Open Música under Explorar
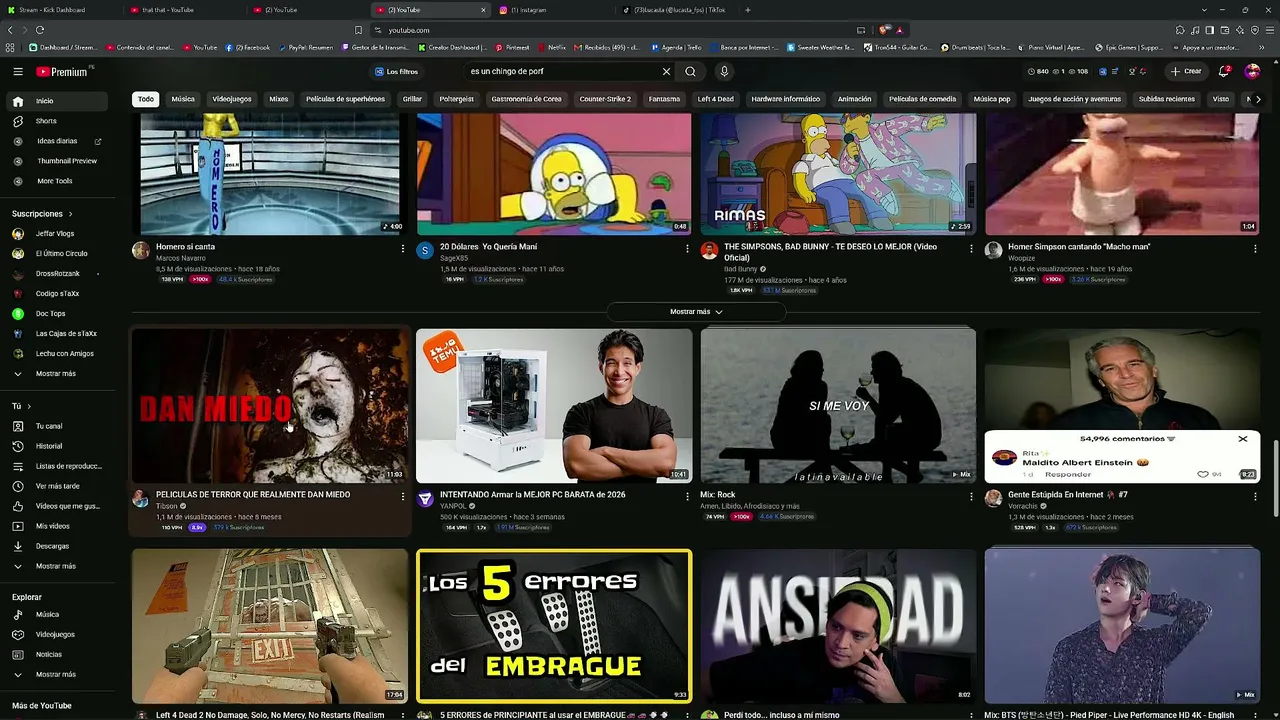This screenshot has height=720, width=1280. (47, 614)
